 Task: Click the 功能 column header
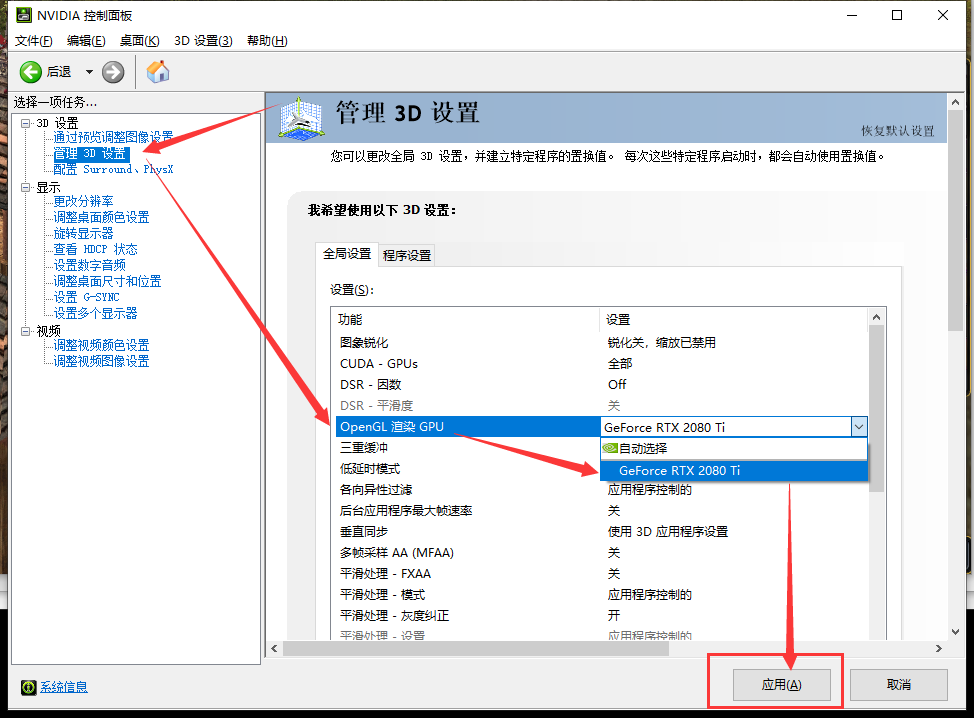(x=465, y=319)
